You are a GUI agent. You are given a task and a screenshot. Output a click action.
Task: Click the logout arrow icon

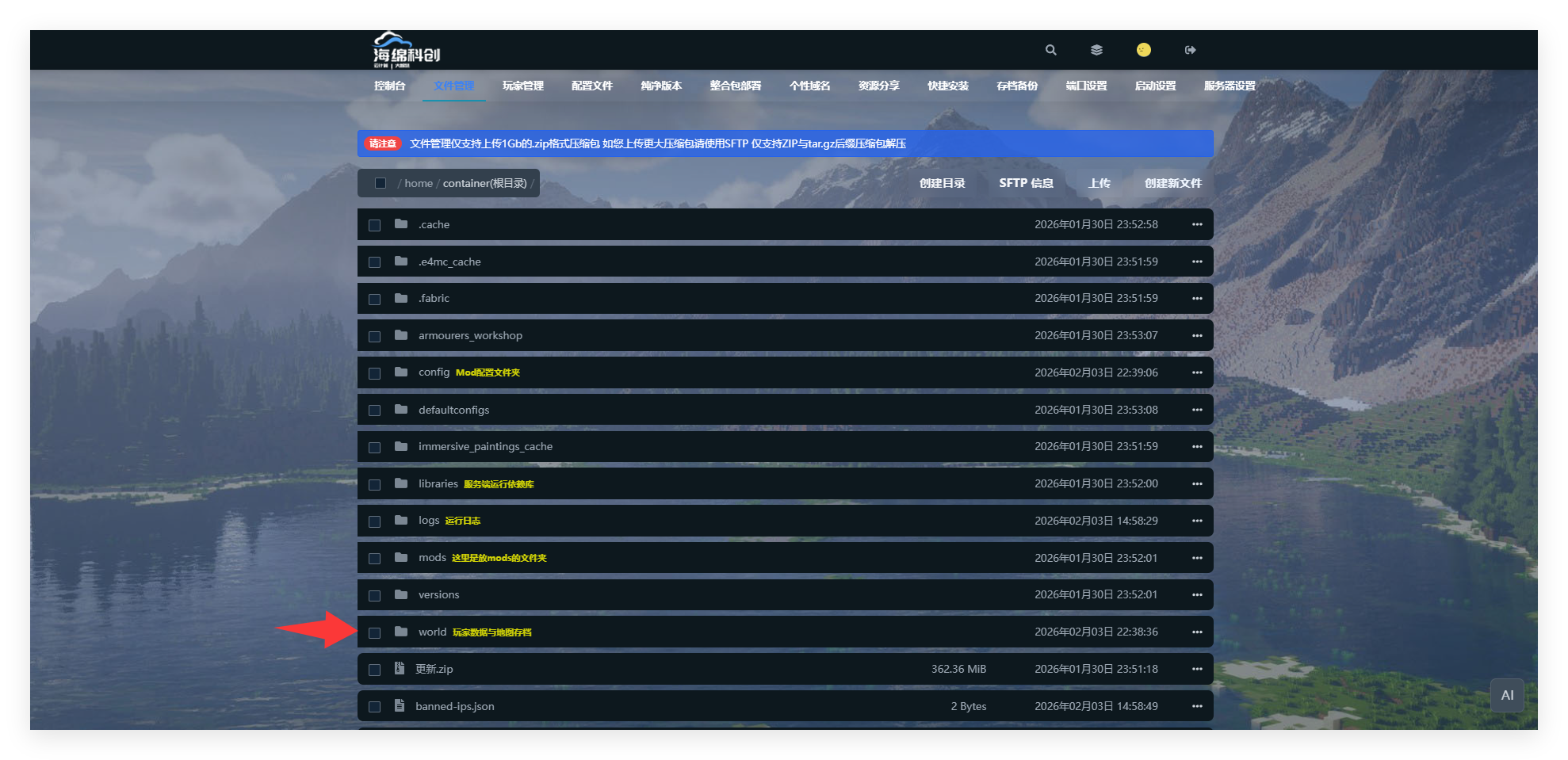(x=1190, y=50)
